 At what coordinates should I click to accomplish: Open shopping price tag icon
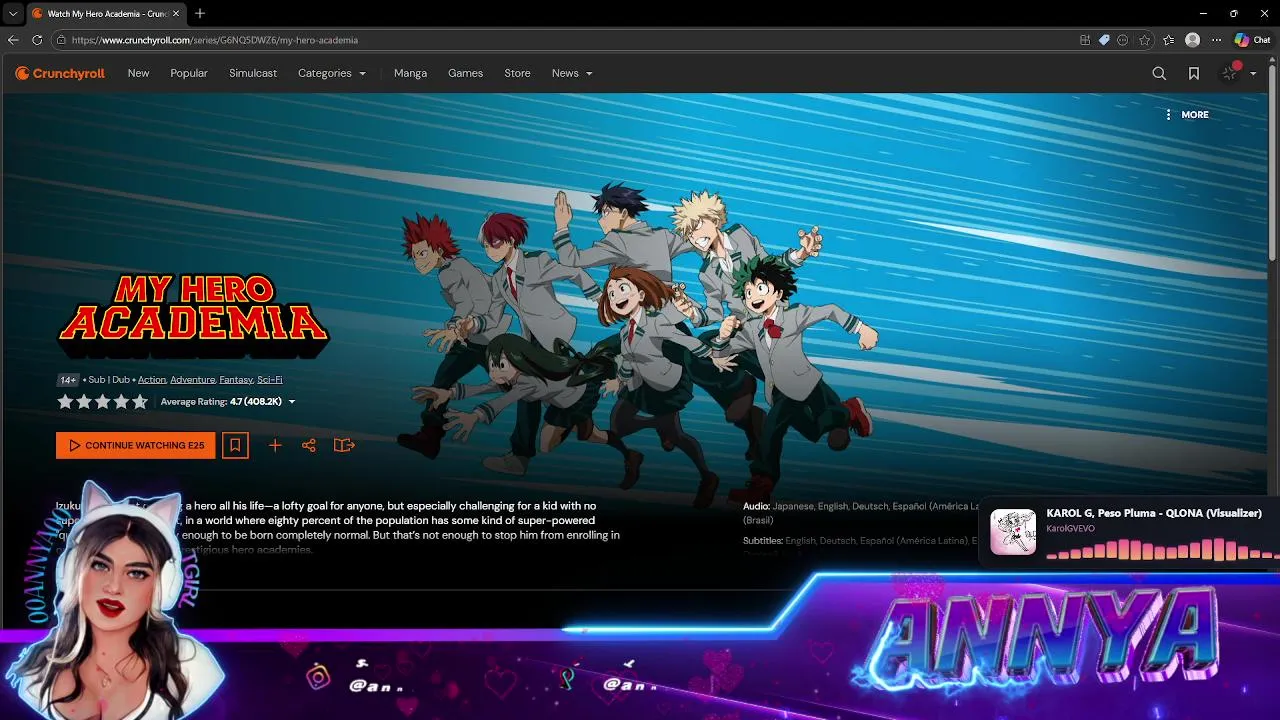coord(1104,40)
